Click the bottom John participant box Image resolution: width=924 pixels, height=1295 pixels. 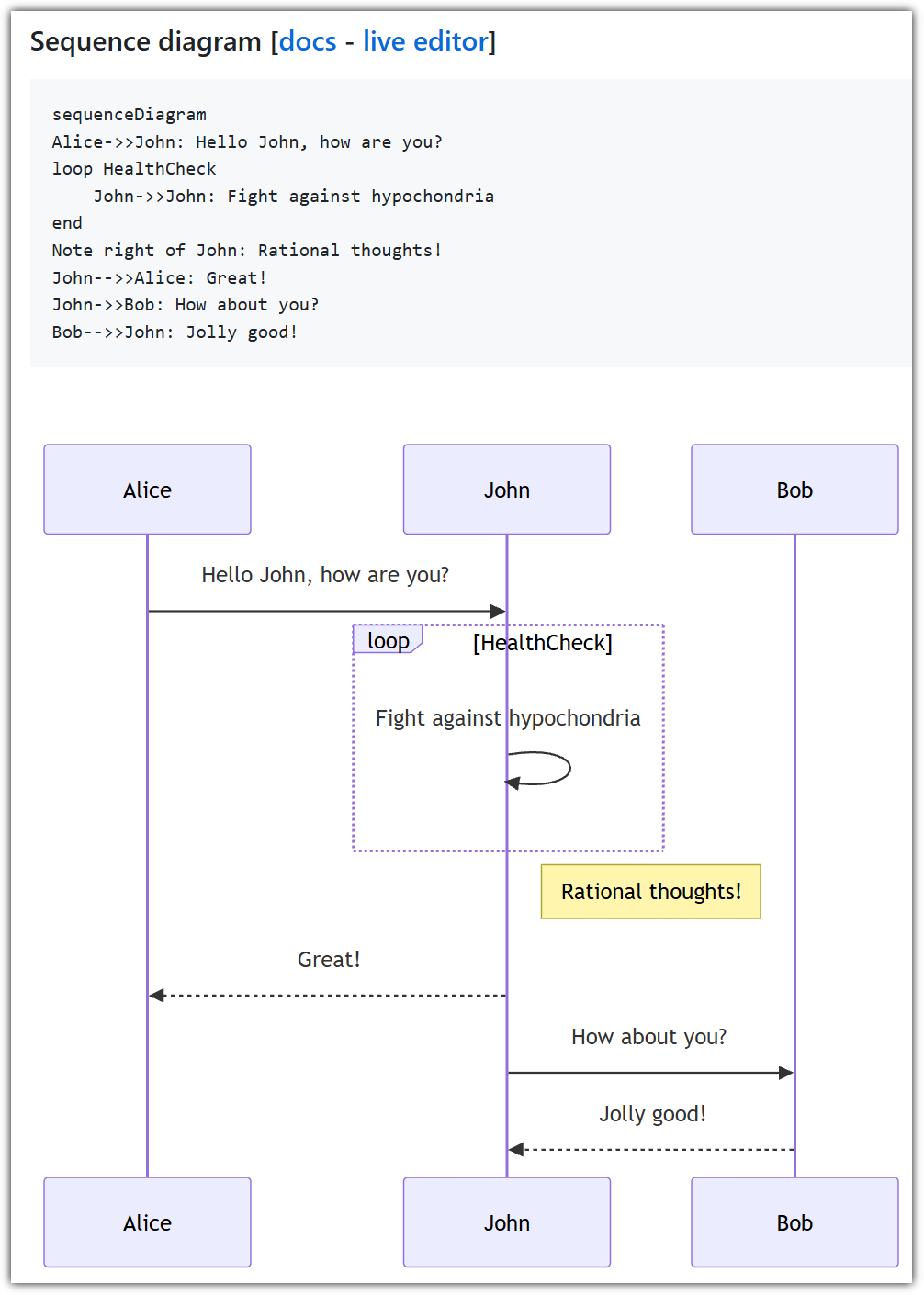[507, 1222]
